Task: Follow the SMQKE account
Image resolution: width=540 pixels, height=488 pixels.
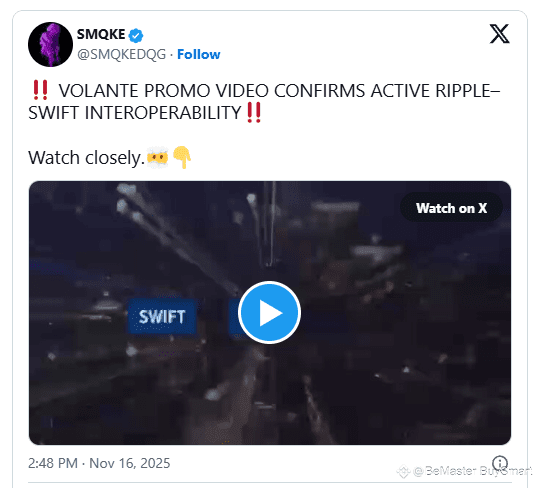Action: coord(199,54)
